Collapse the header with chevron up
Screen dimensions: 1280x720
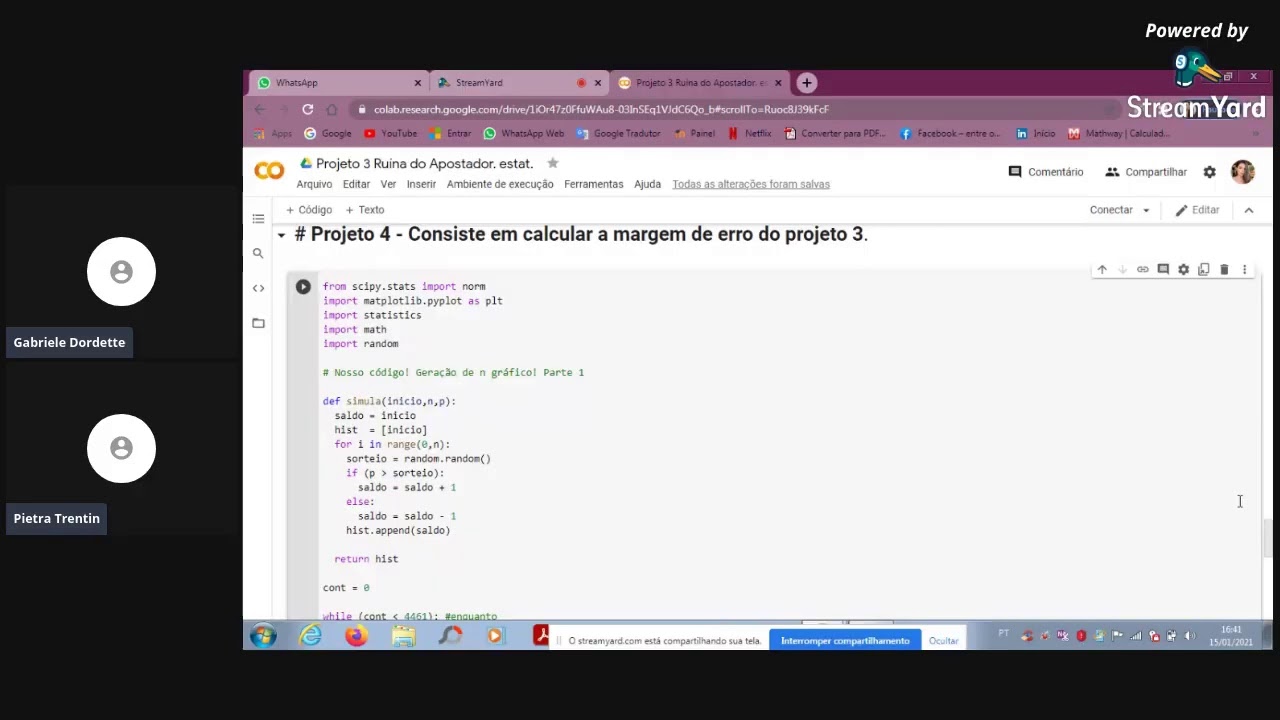coord(1248,210)
